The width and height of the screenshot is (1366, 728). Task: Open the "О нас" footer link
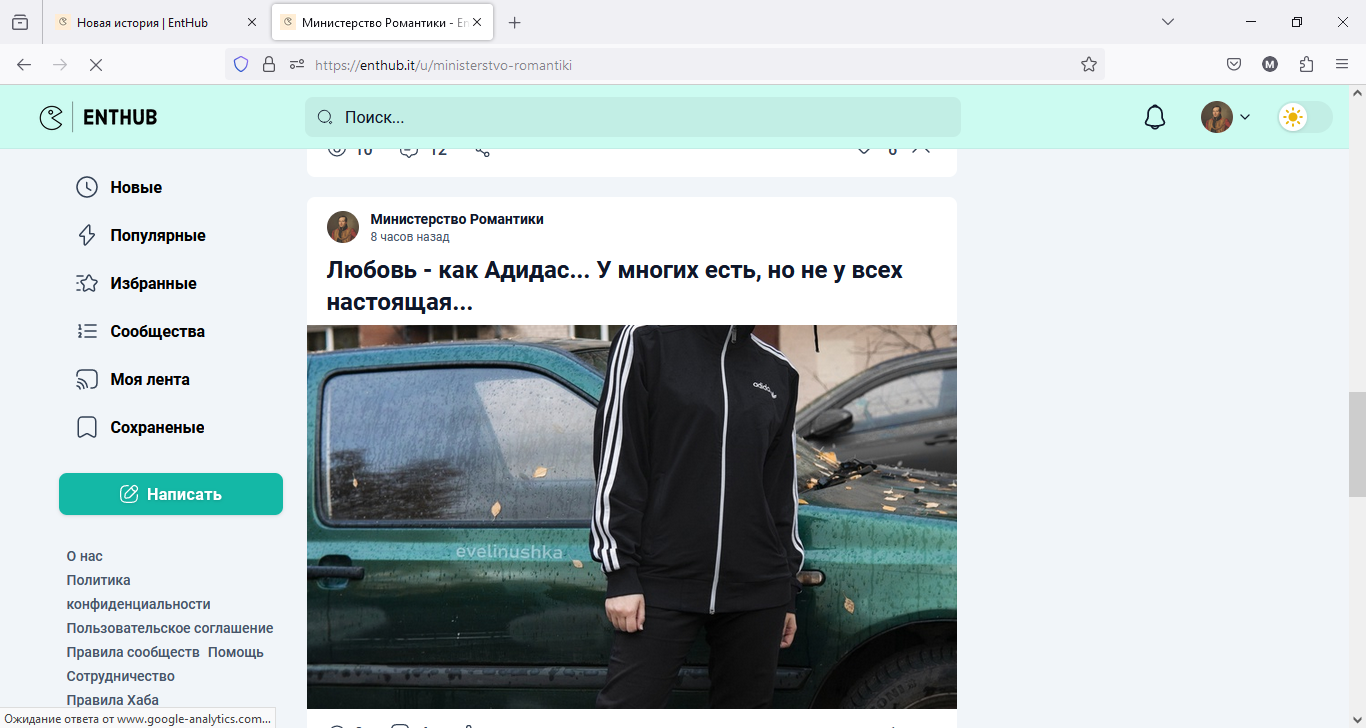tap(85, 556)
